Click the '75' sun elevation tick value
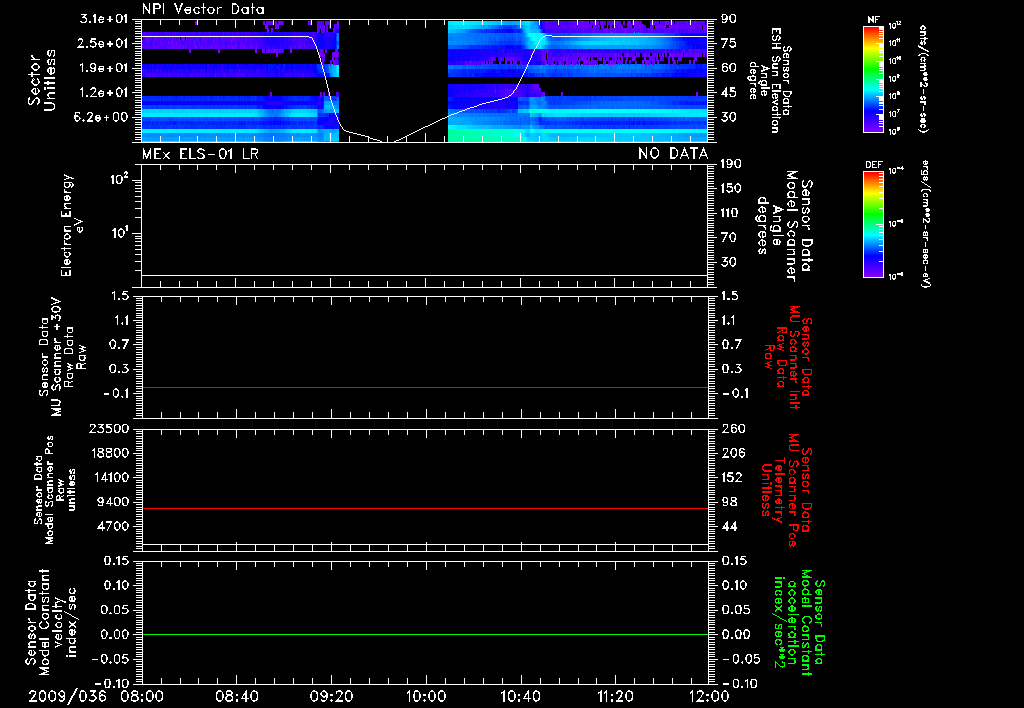The height and width of the screenshot is (708, 1024). 729,43
